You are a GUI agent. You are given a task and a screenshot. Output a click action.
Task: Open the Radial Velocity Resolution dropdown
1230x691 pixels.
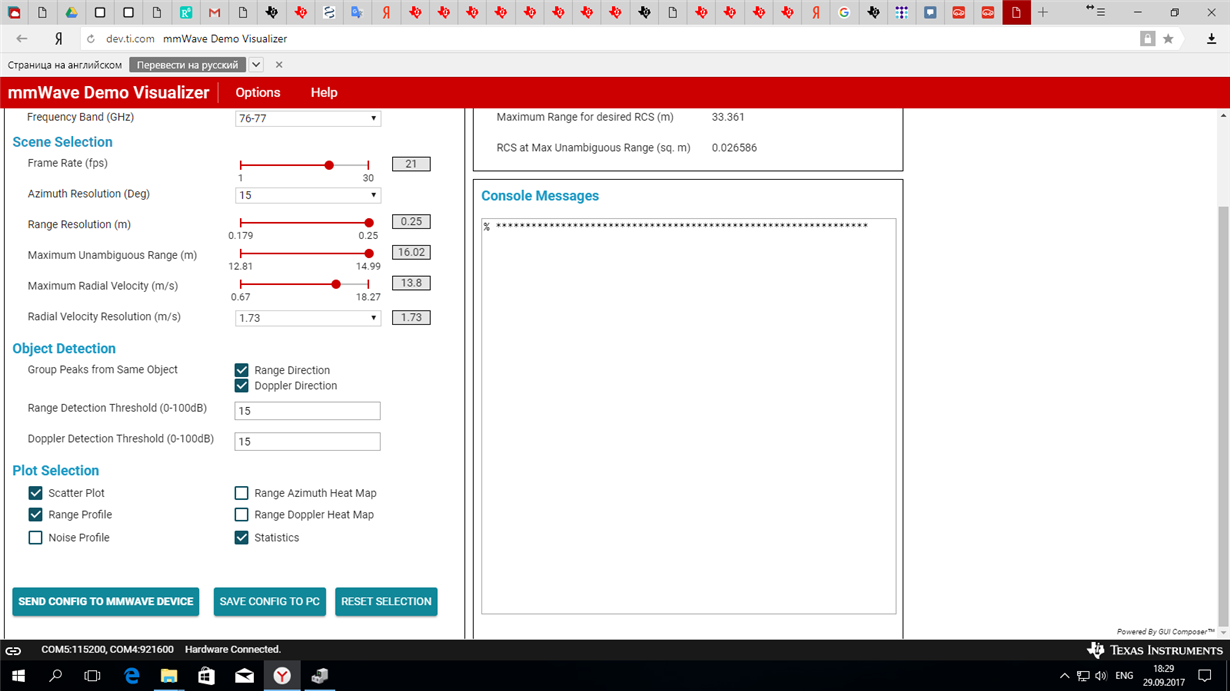(x=308, y=318)
